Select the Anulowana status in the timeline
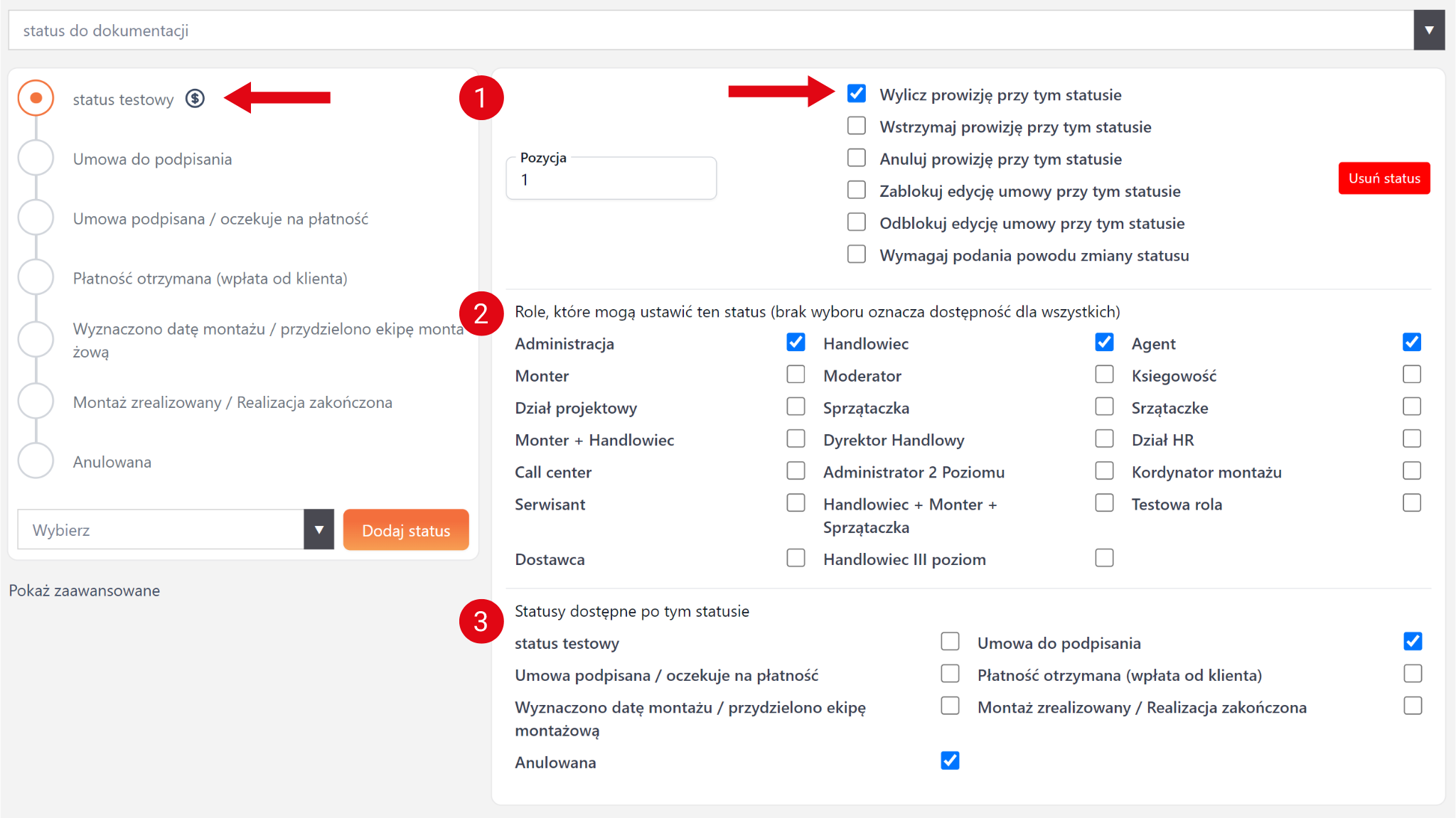The height and width of the screenshot is (818, 1456). (36, 461)
